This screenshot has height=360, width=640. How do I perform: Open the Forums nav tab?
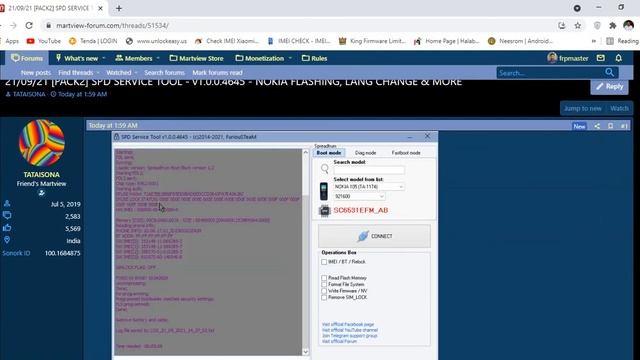pos(27,58)
